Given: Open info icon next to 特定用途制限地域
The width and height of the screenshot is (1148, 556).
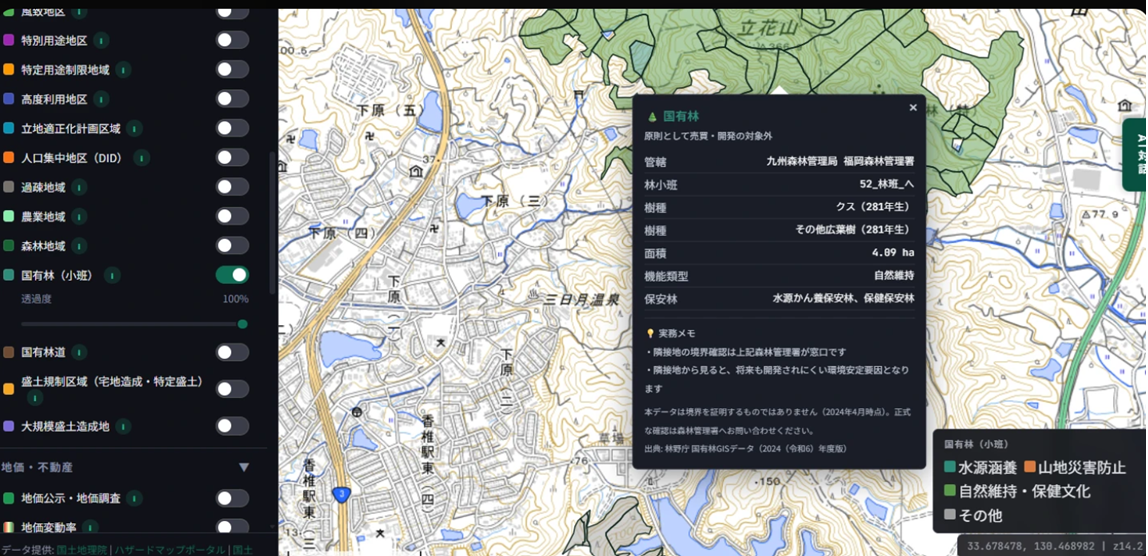Looking at the screenshot, I should pyautogui.click(x=124, y=70).
